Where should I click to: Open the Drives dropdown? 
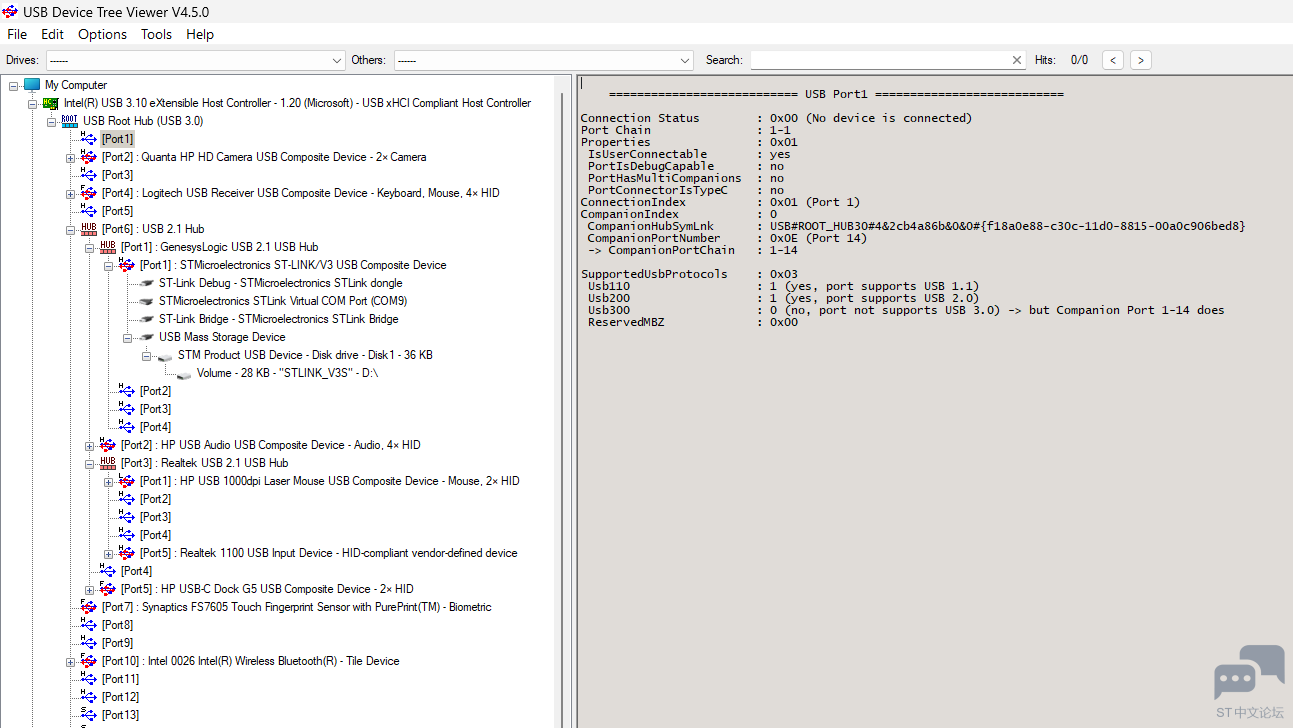(336, 60)
